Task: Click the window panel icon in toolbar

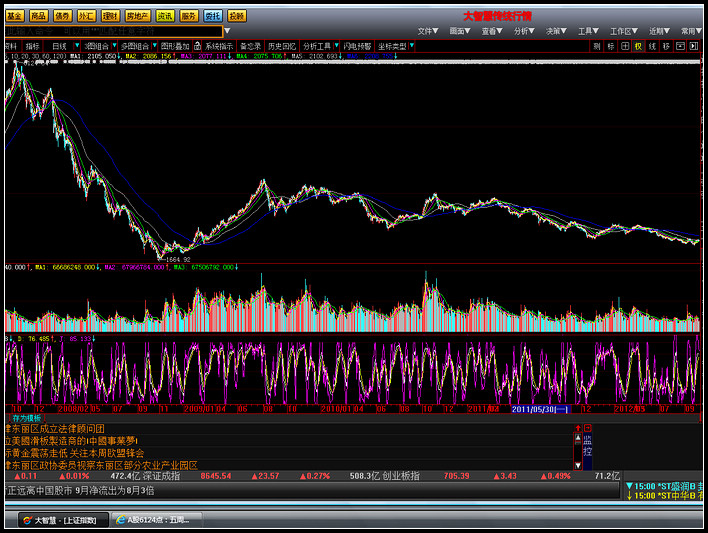Action: click(680, 46)
